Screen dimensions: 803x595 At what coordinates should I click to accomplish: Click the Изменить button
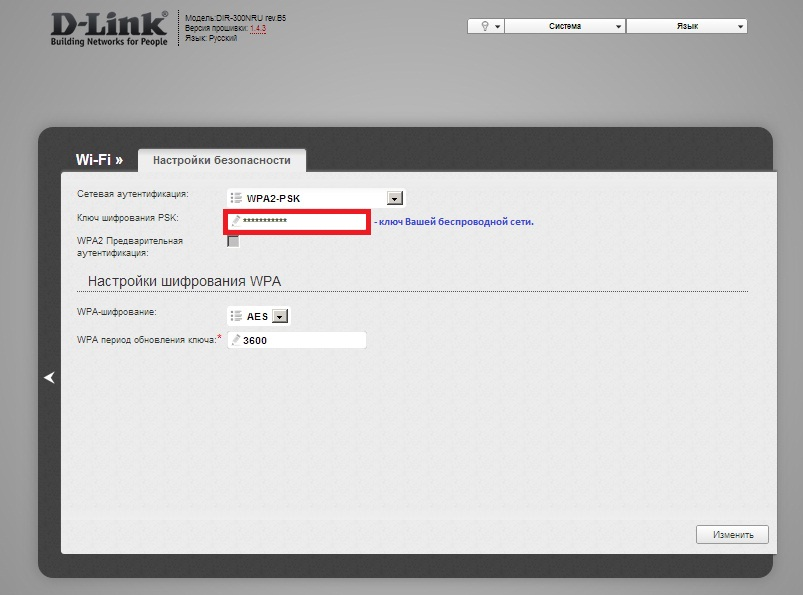coord(732,535)
